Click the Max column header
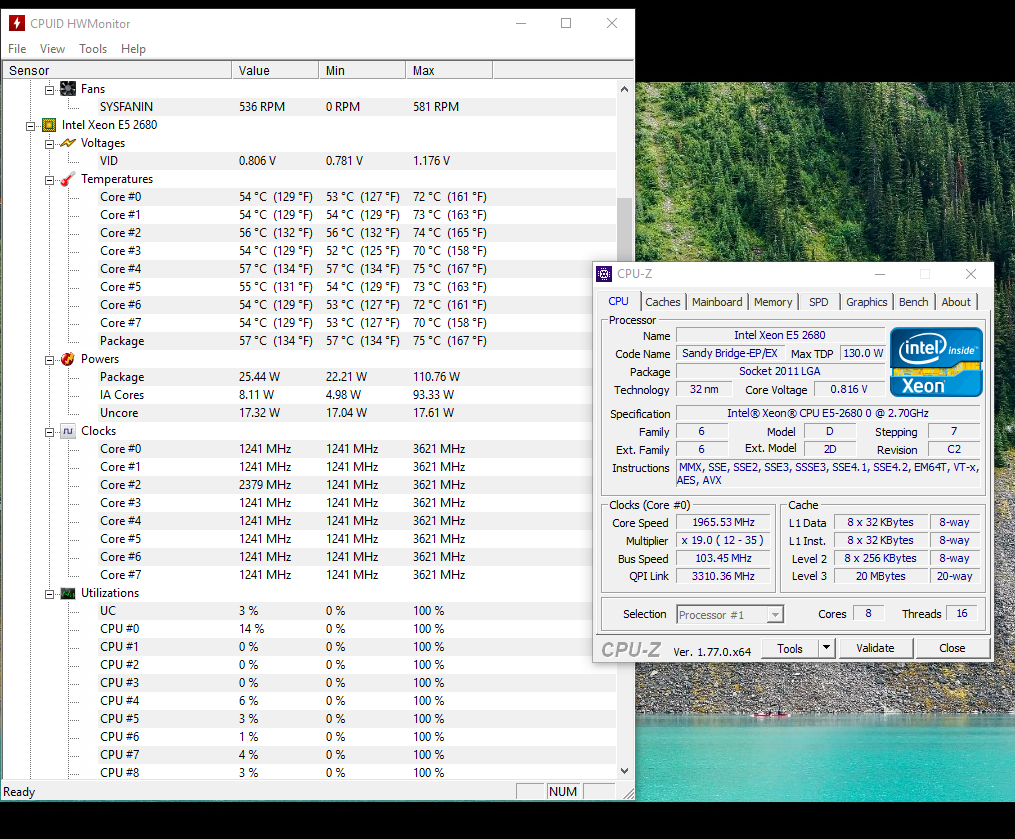This screenshot has height=839, width=1015. coord(449,71)
